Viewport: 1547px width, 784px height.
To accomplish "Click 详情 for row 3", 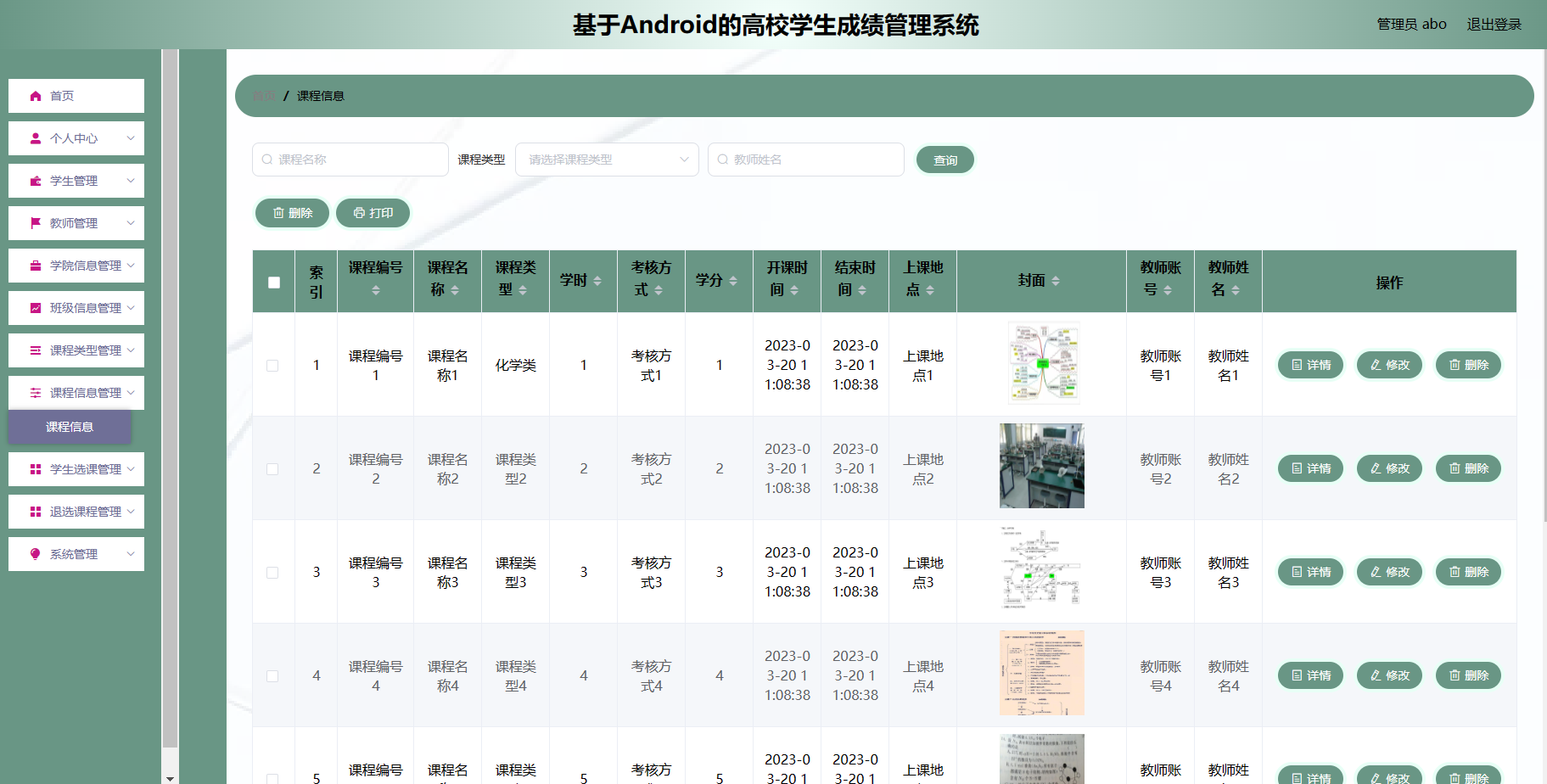I will coord(1311,572).
